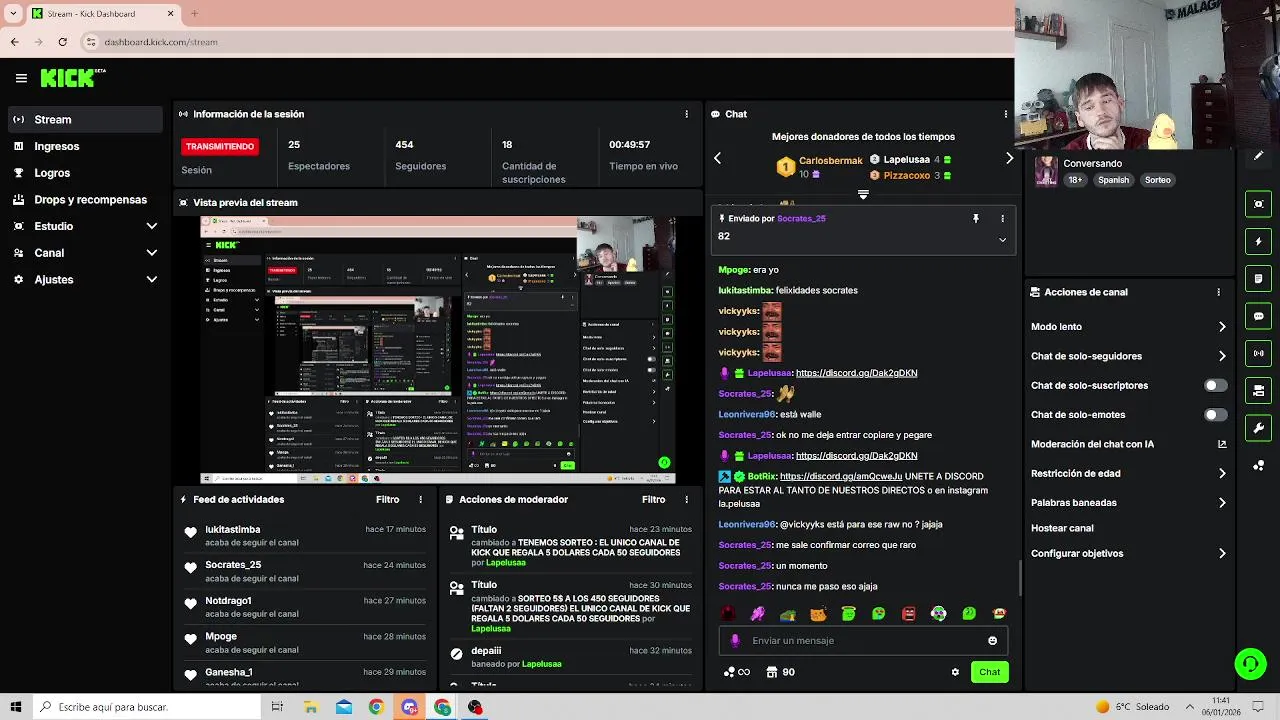1280x720 pixels.
Task: Click the 18+ stream tag
Action: 1075,180
